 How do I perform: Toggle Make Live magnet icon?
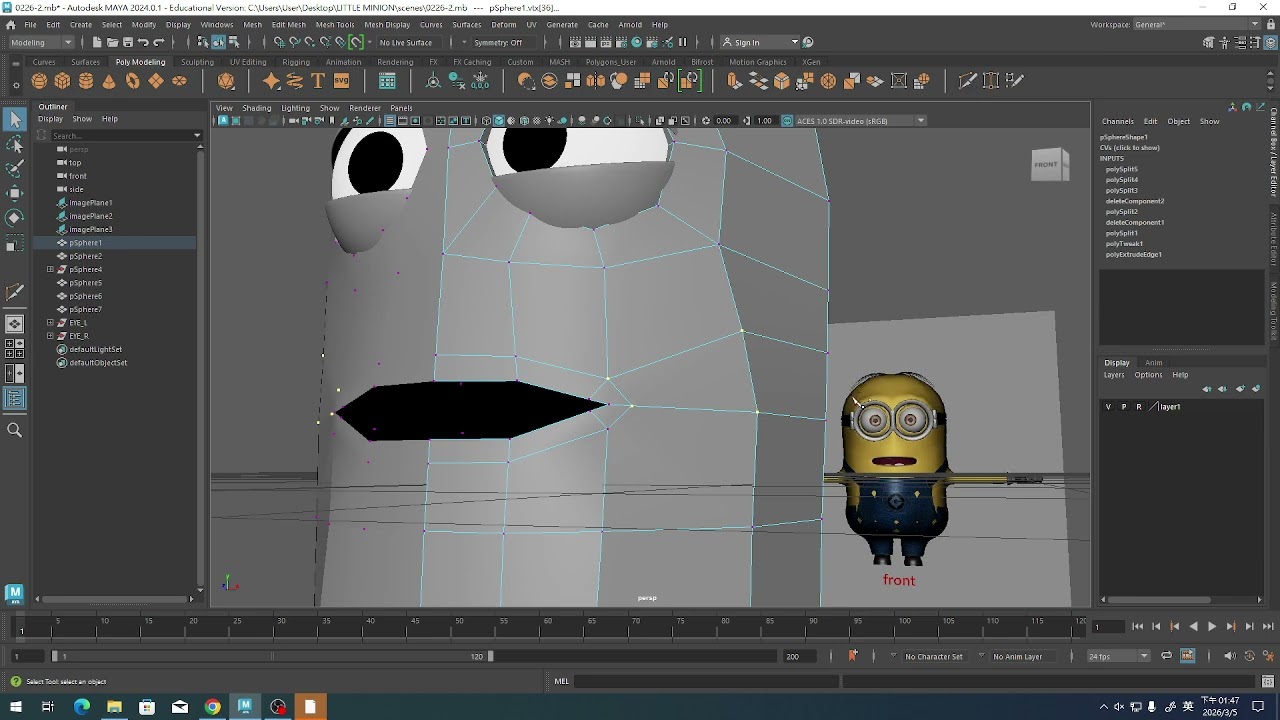[356, 42]
